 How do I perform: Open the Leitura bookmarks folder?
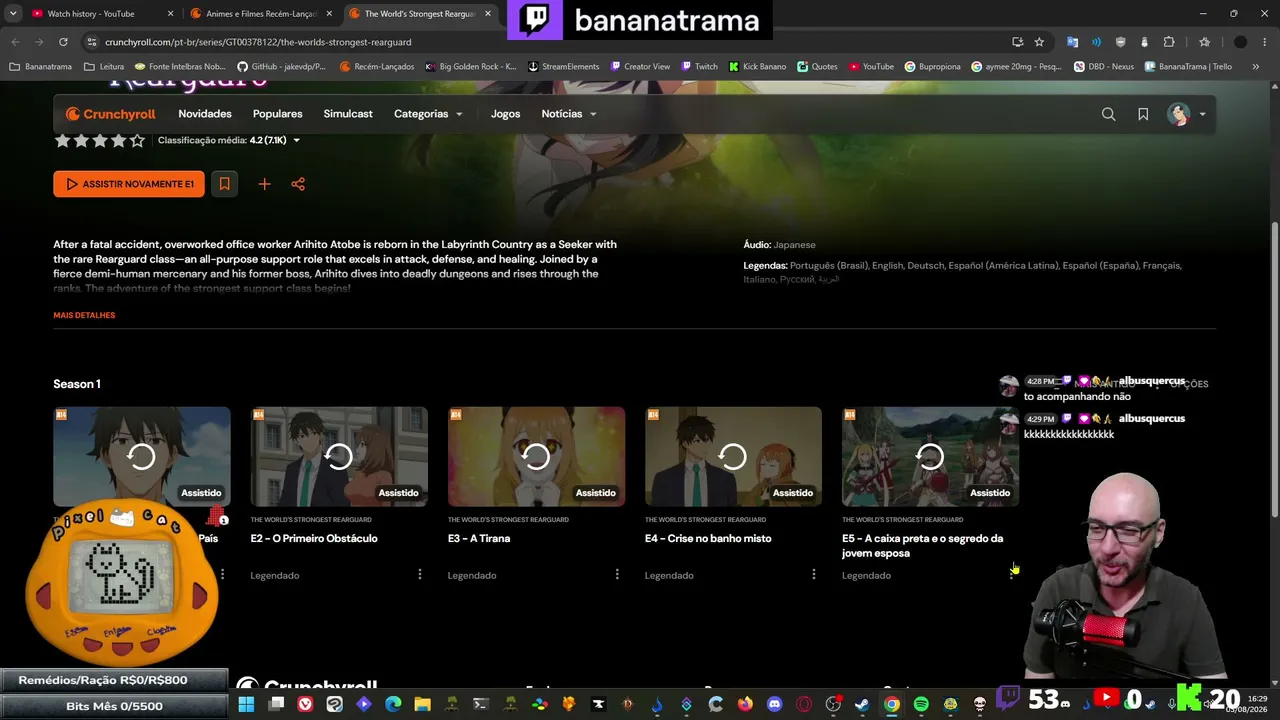[105, 67]
